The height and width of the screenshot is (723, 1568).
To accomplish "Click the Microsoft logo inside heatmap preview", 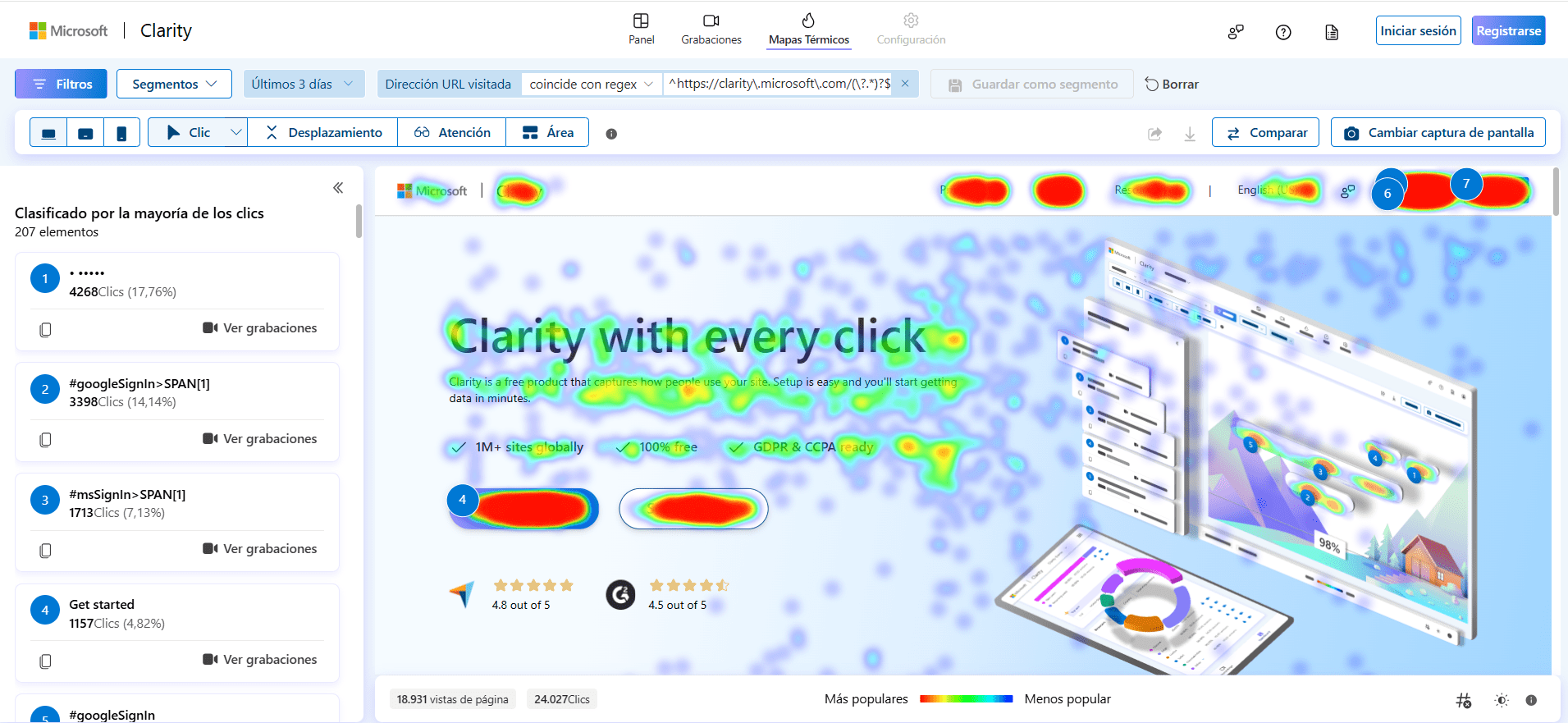I will click(x=432, y=191).
